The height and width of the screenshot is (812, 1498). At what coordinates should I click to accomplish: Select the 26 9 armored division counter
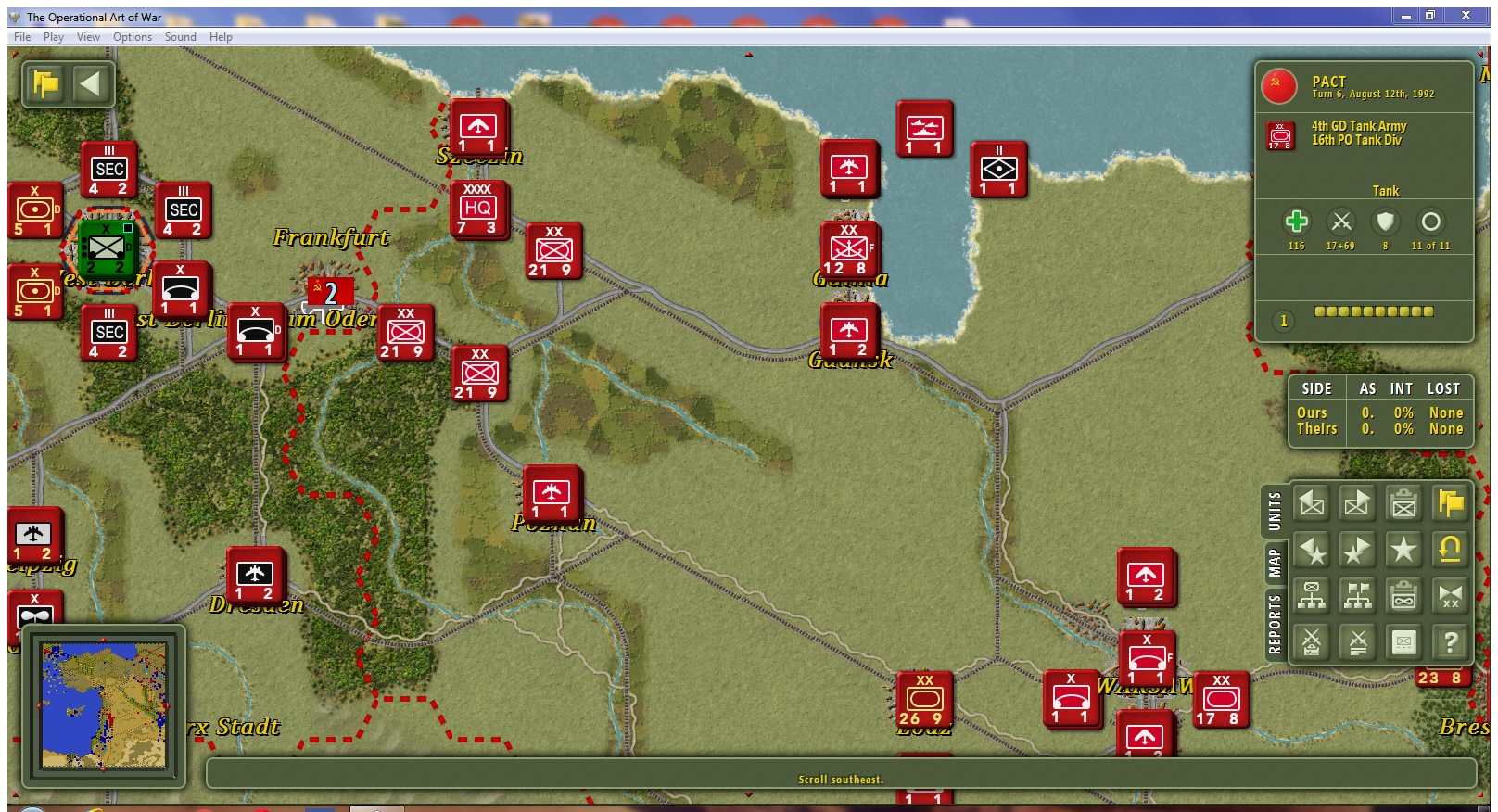[x=924, y=700]
